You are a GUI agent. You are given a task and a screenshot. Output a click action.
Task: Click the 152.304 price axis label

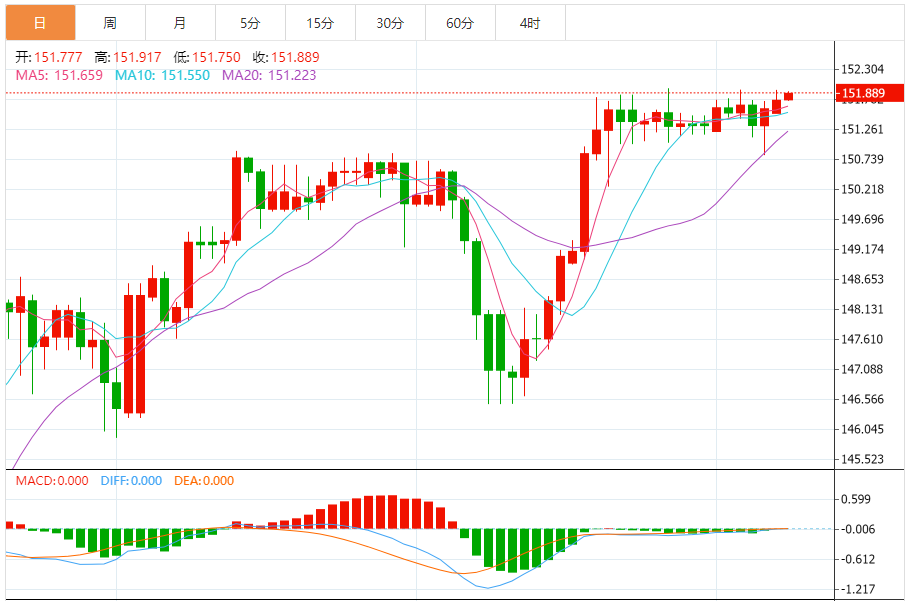862,70
